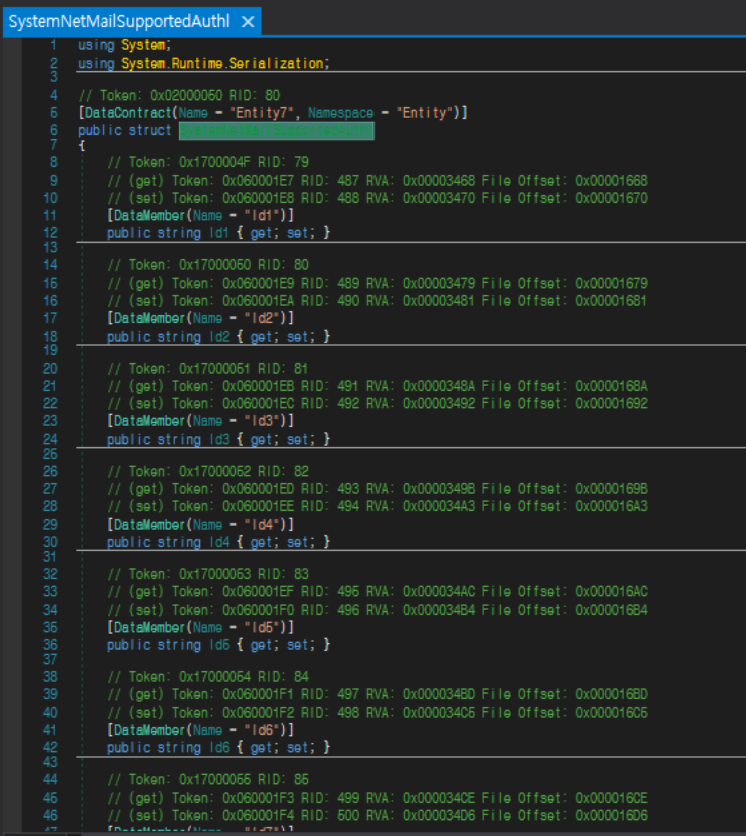Click the Id5 property name on line 36
Screen dimensions: 746x836
point(219,645)
